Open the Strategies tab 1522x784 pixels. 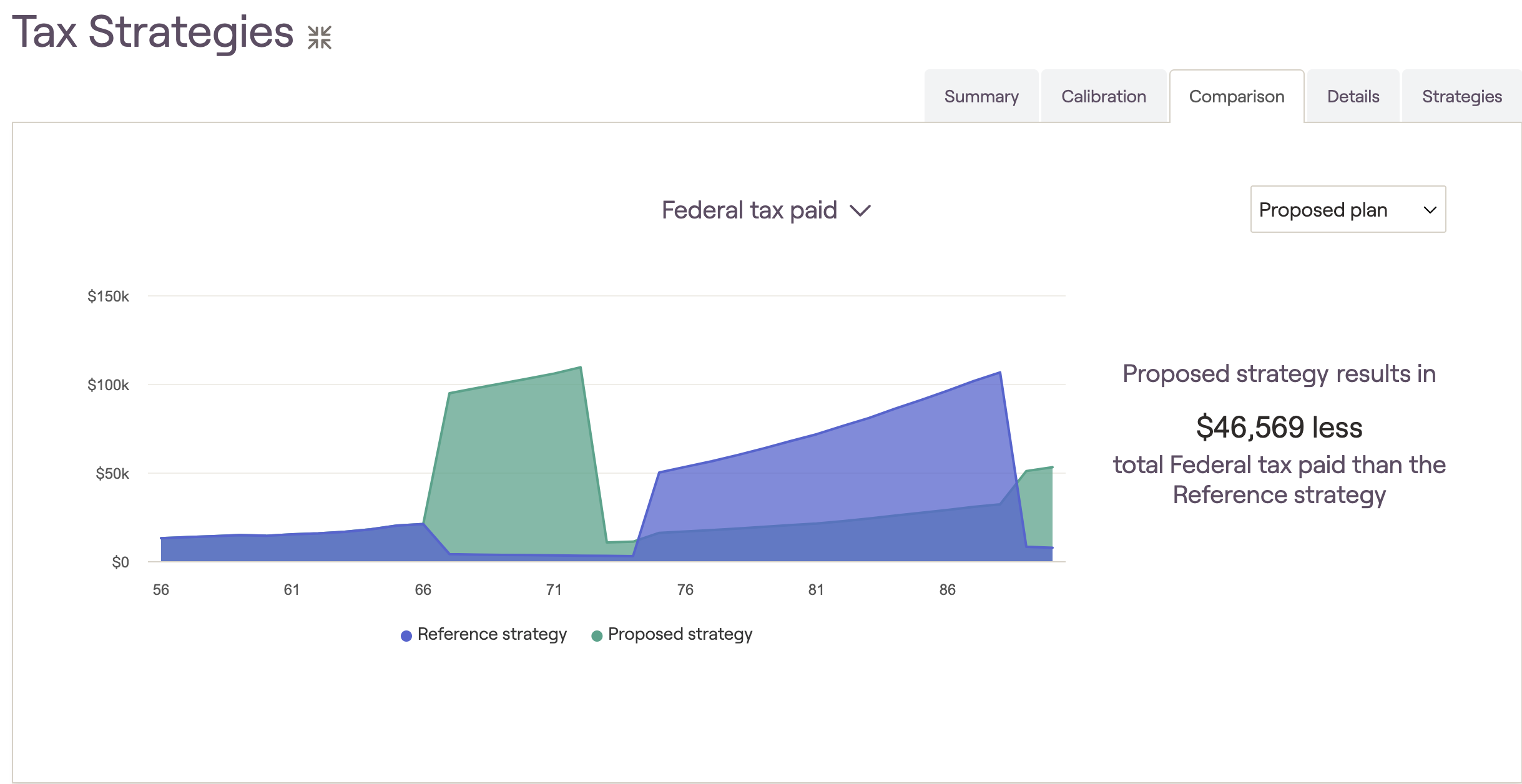click(1462, 96)
